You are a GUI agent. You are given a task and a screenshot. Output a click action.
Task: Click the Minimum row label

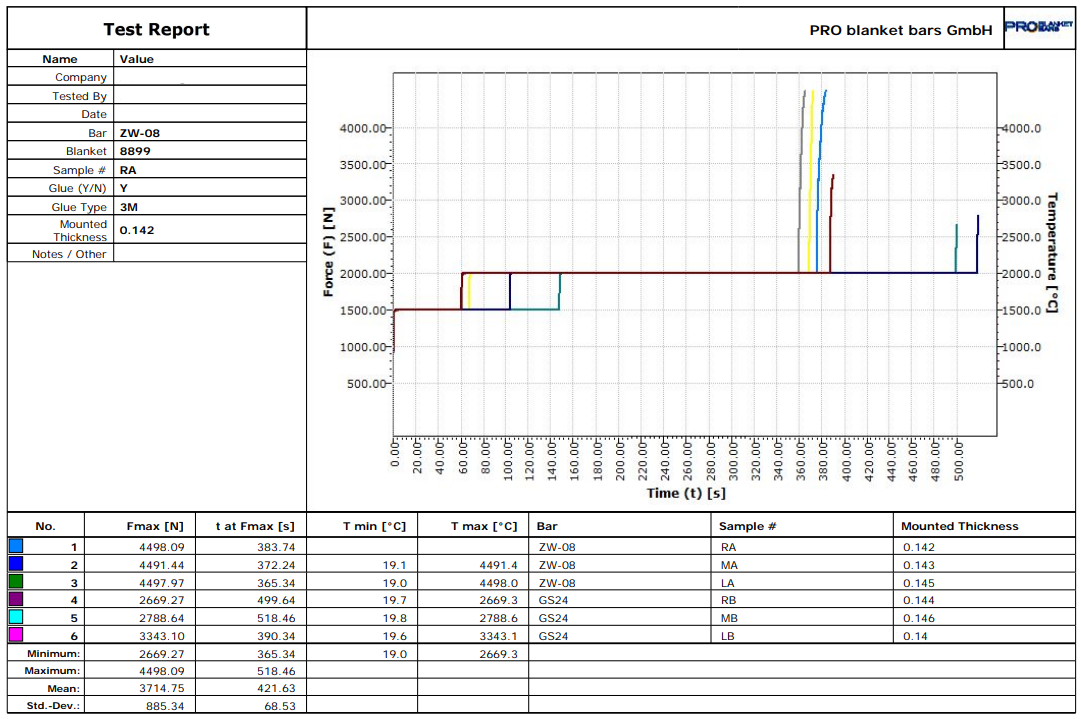pos(53,654)
